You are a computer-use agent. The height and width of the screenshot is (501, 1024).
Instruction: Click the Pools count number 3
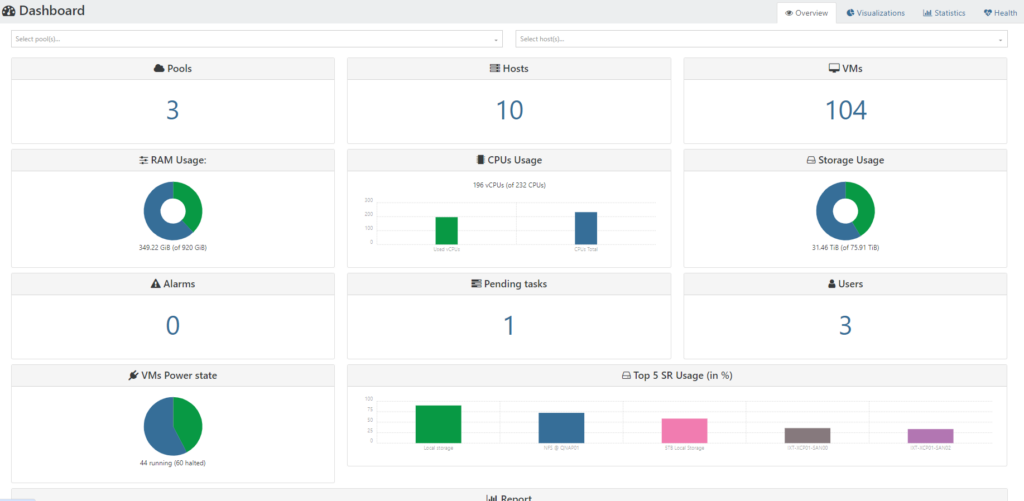172,110
